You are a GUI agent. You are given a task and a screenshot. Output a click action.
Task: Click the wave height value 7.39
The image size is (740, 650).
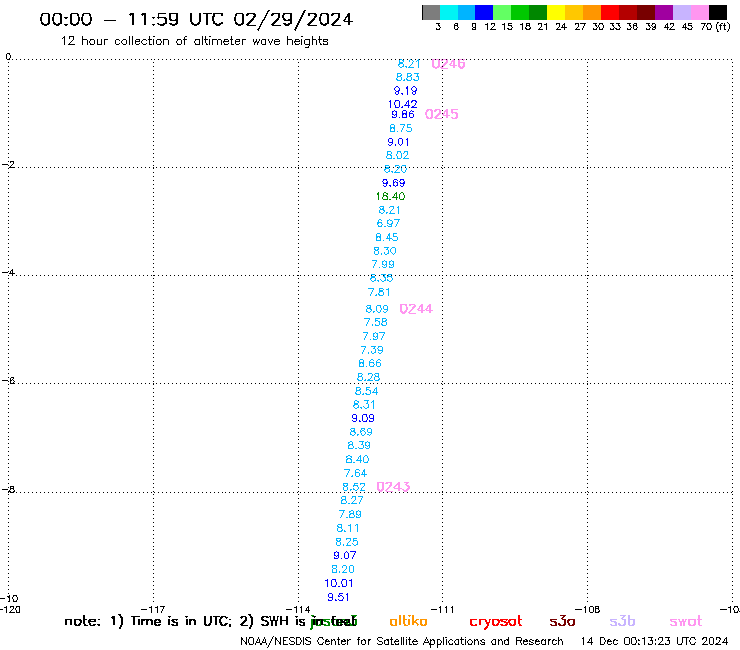(372, 350)
